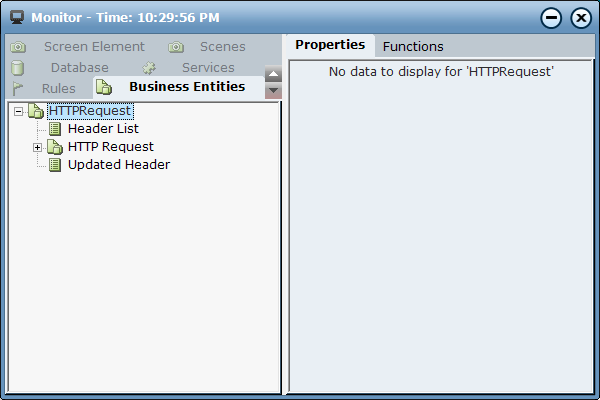Click the HTTPRequest root node icon

pyautogui.click(x=37, y=111)
